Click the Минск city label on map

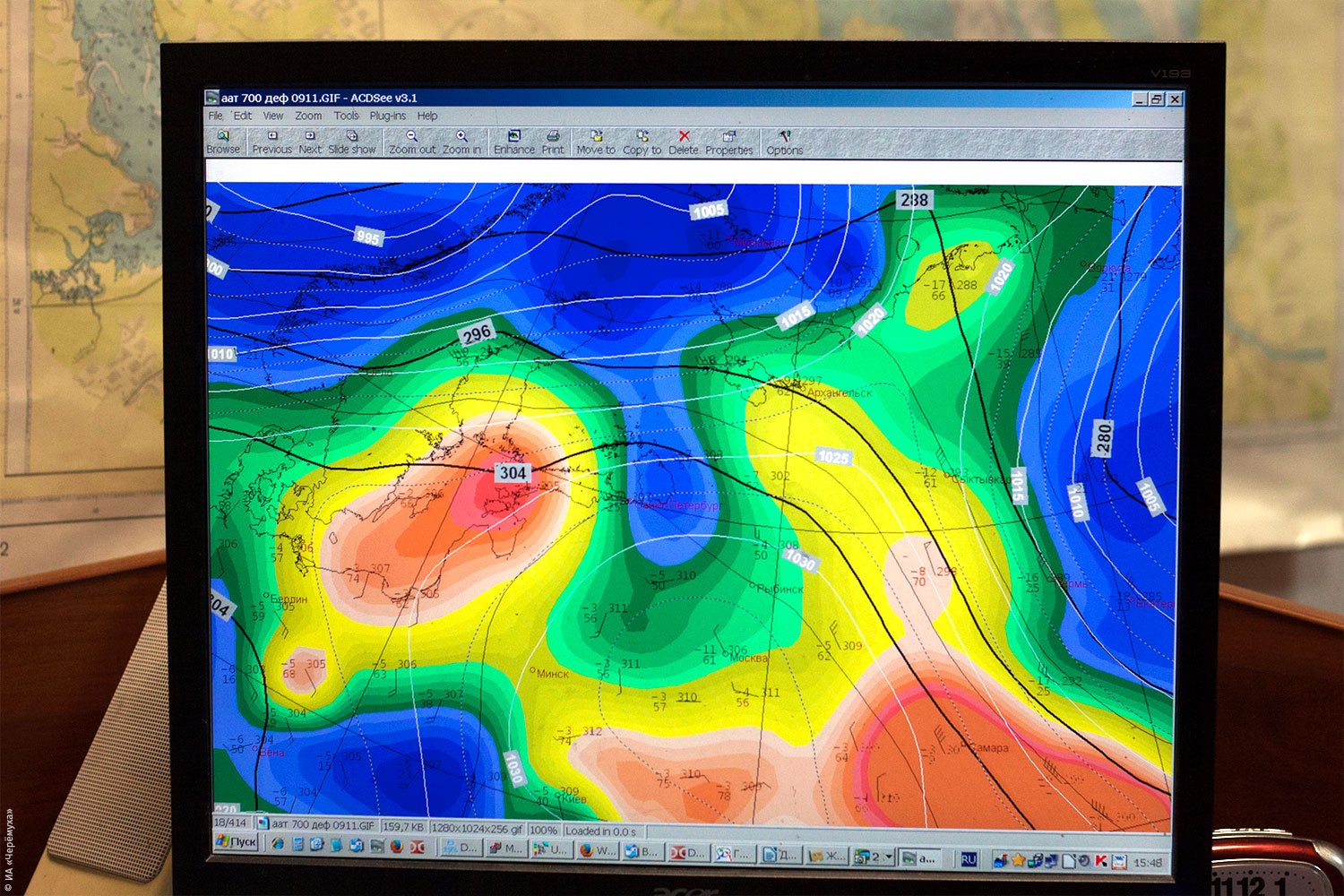(553, 673)
